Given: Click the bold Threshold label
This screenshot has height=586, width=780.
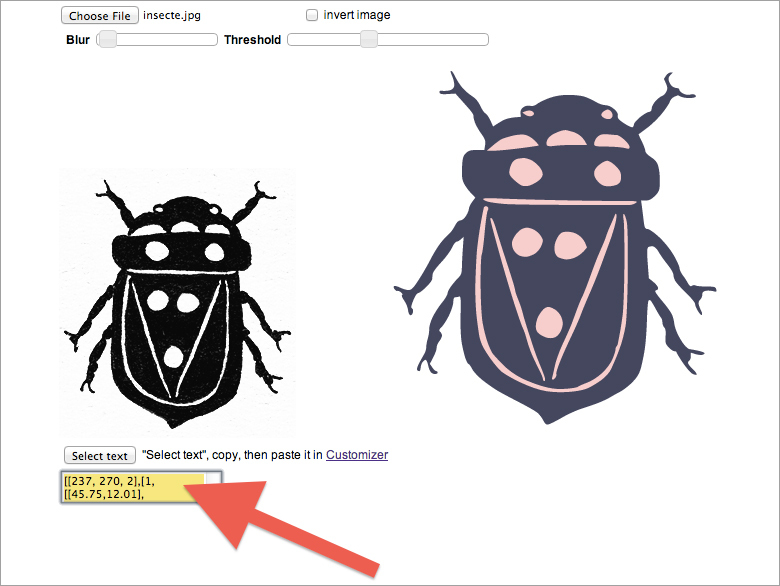Looking at the screenshot, I should click(x=252, y=41).
